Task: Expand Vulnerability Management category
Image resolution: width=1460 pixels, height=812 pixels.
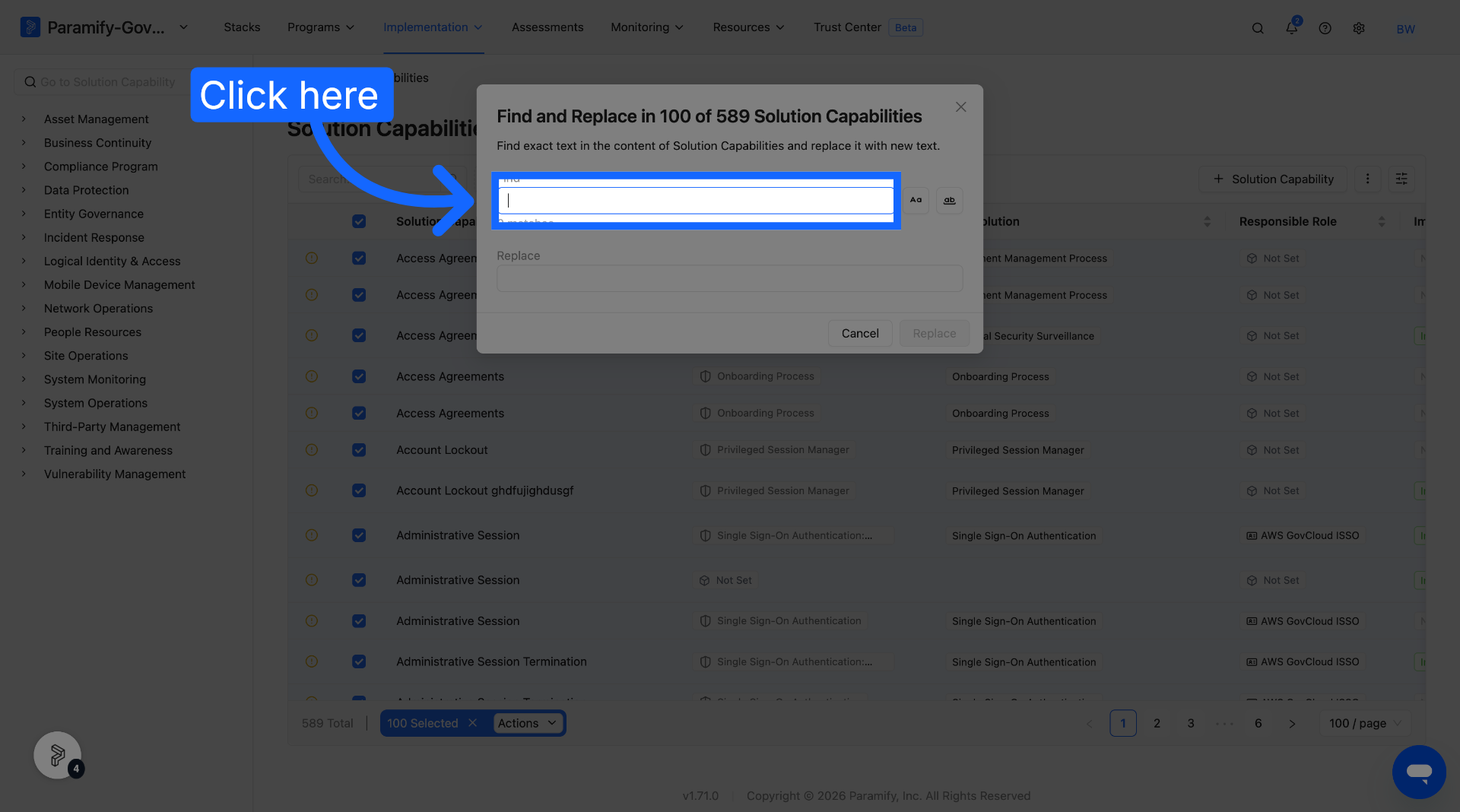Action: coord(24,474)
